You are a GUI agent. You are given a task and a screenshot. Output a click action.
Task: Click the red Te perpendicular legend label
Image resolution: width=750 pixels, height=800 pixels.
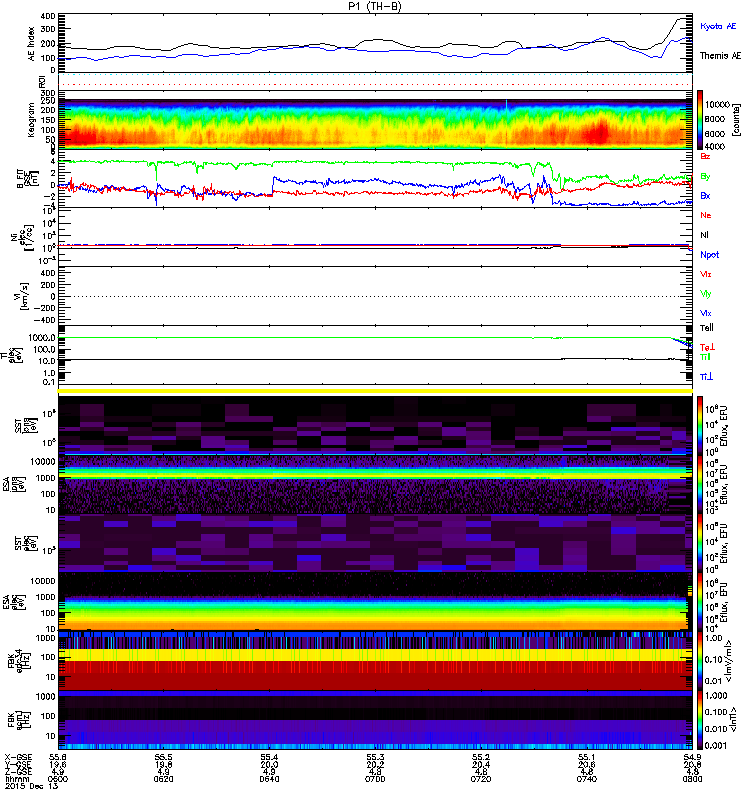coord(707,347)
